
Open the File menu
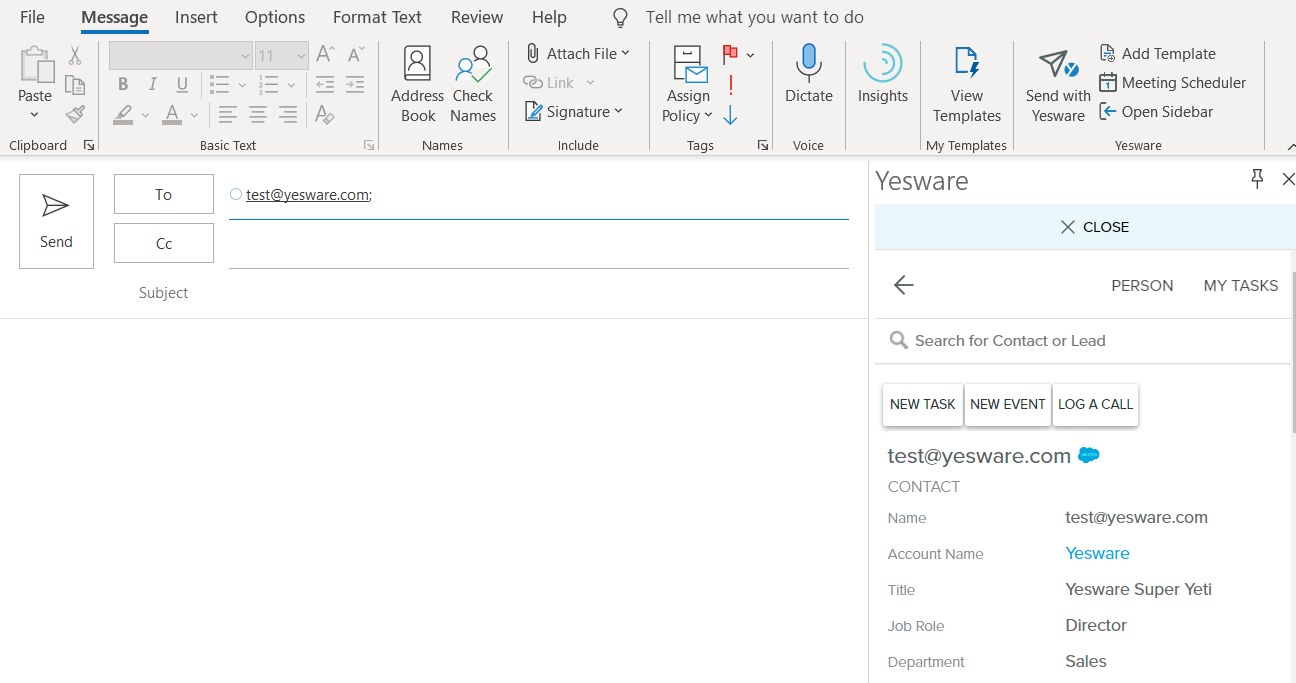32,17
